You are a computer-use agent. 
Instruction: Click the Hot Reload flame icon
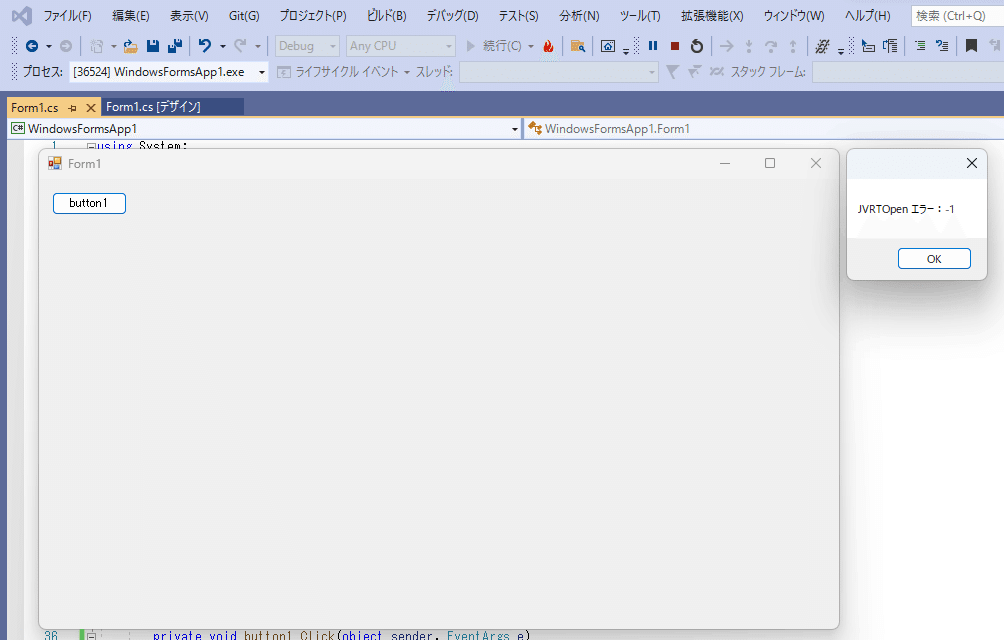[x=548, y=46]
